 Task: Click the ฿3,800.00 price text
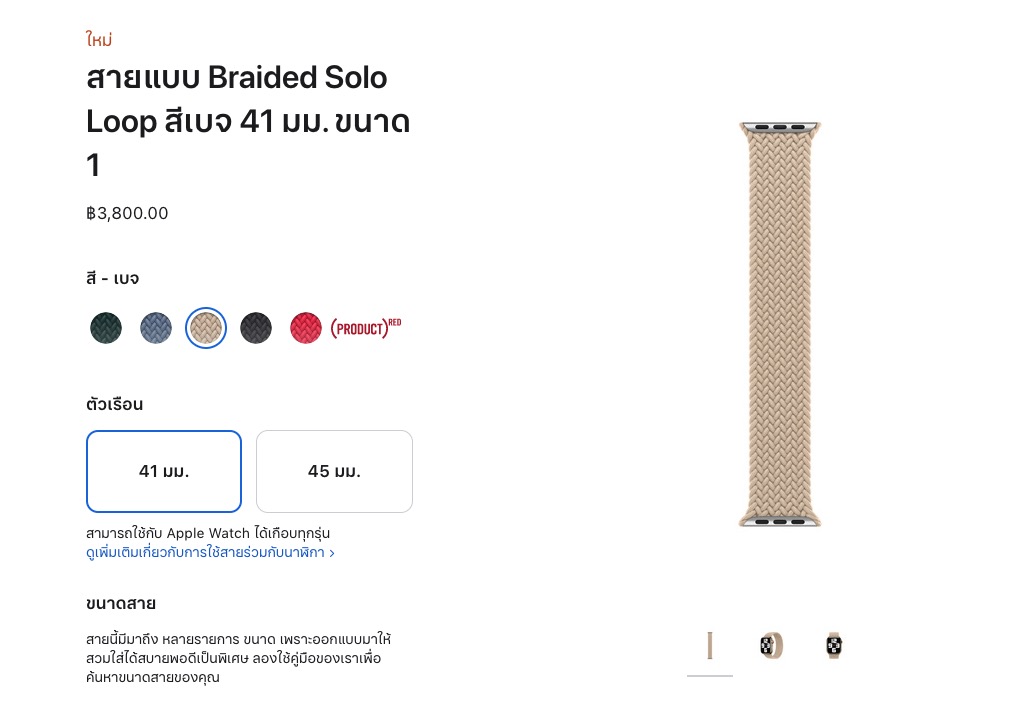[127, 213]
